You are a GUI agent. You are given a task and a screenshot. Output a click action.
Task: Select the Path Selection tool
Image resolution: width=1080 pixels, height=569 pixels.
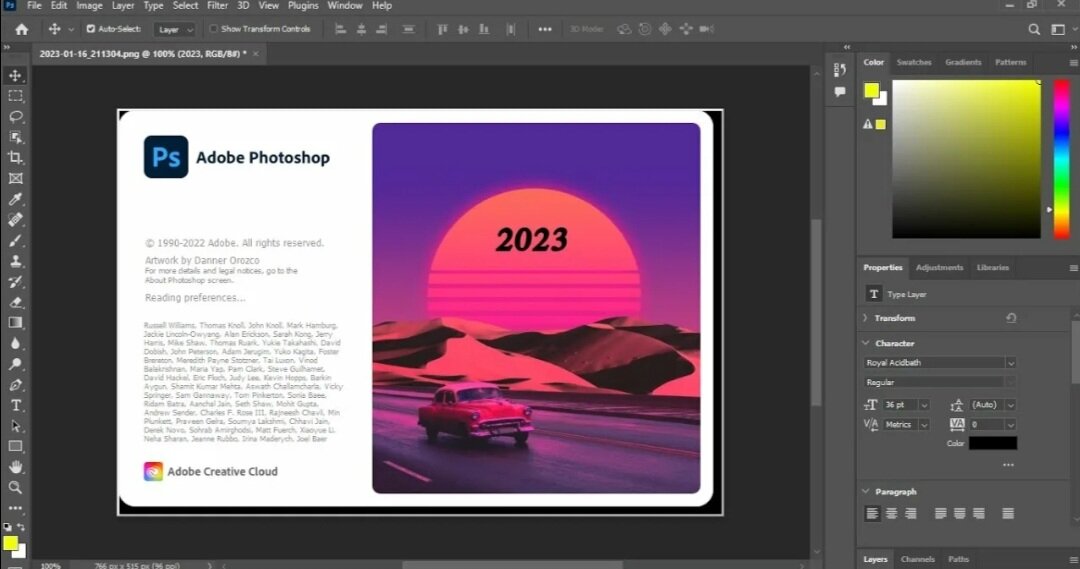15,426
